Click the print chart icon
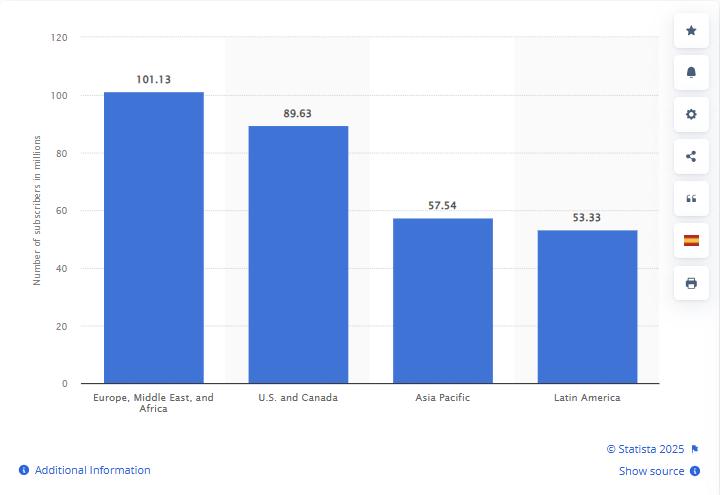 click(691, 283)
